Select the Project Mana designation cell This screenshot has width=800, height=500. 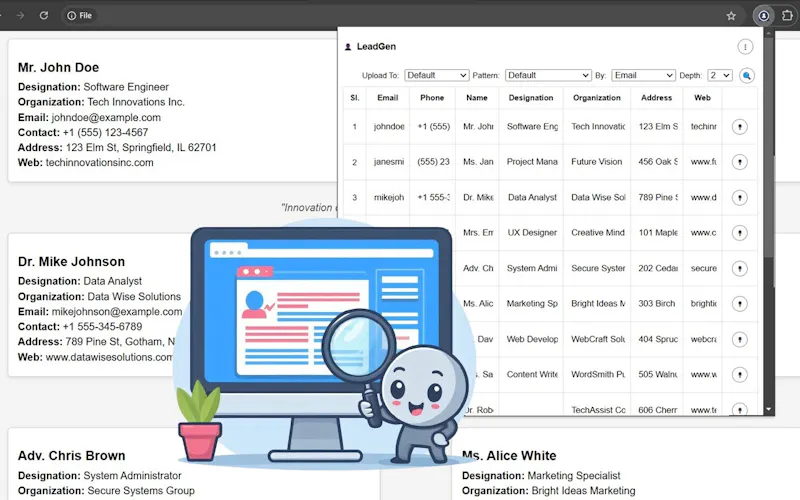click(531, 162)
